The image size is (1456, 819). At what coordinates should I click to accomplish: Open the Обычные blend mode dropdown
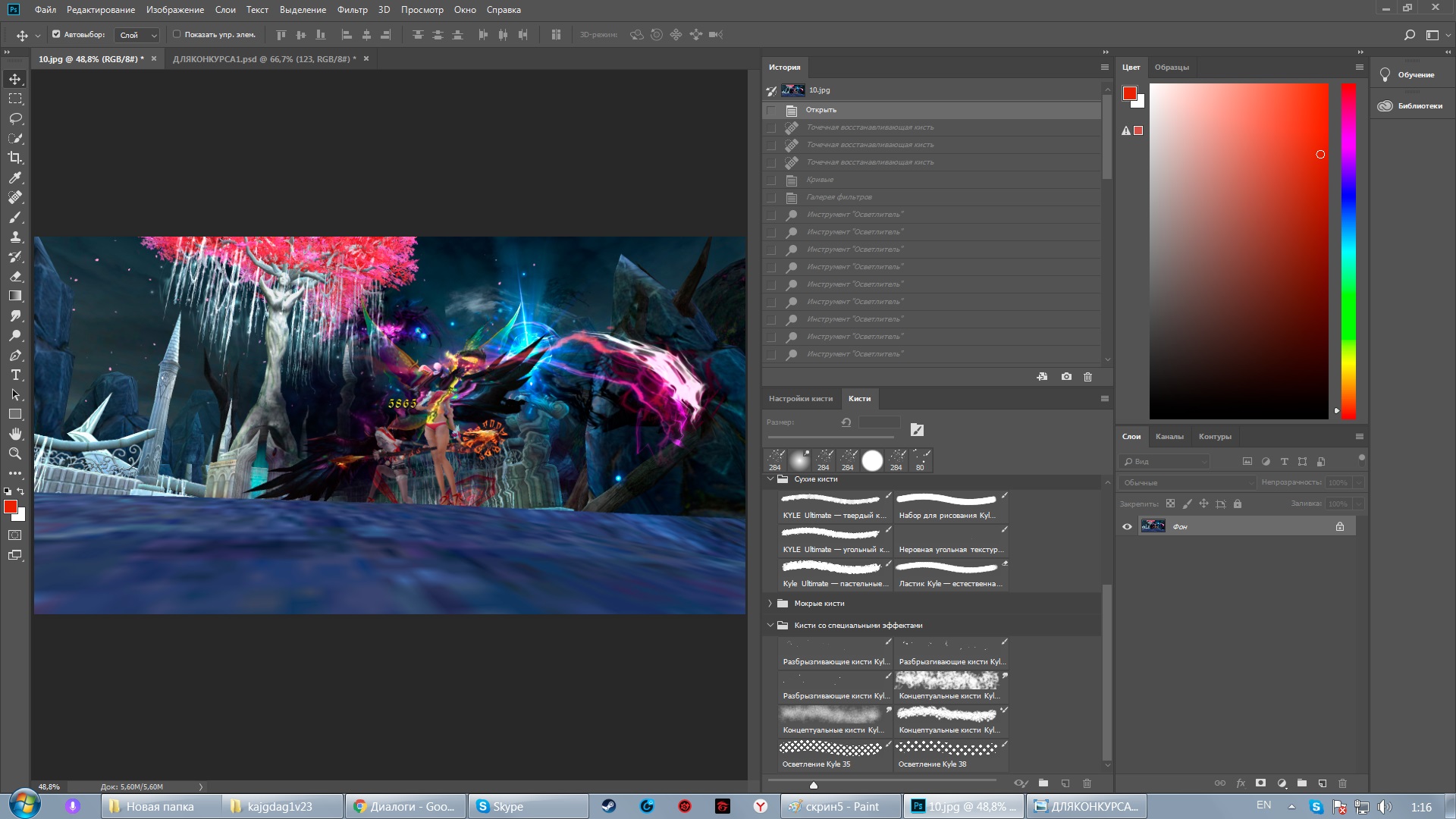click(1187, 483)
